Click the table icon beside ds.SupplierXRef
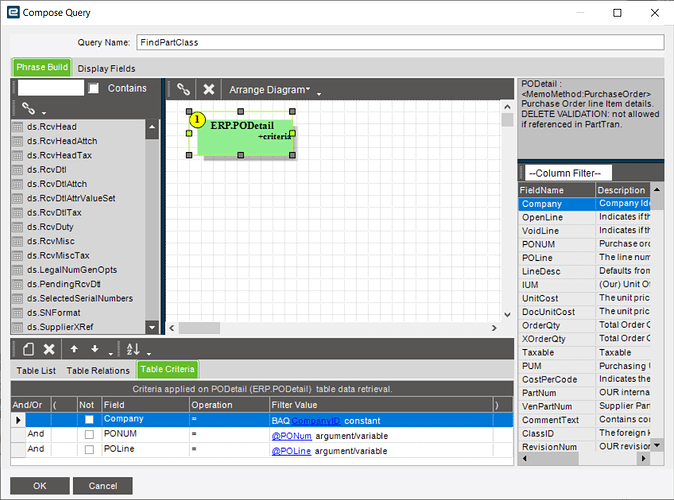The image size is (674, 500). pyautogui.click(x=17, y=327)
